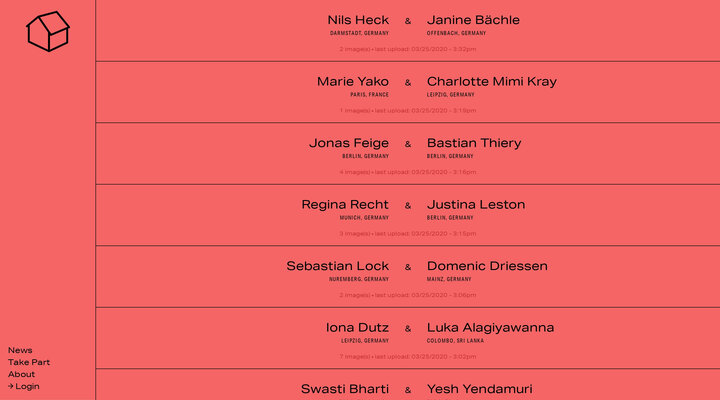This screenshot has height=400, width=720.
Task: Click the Login link
Action: pos(24,386)
